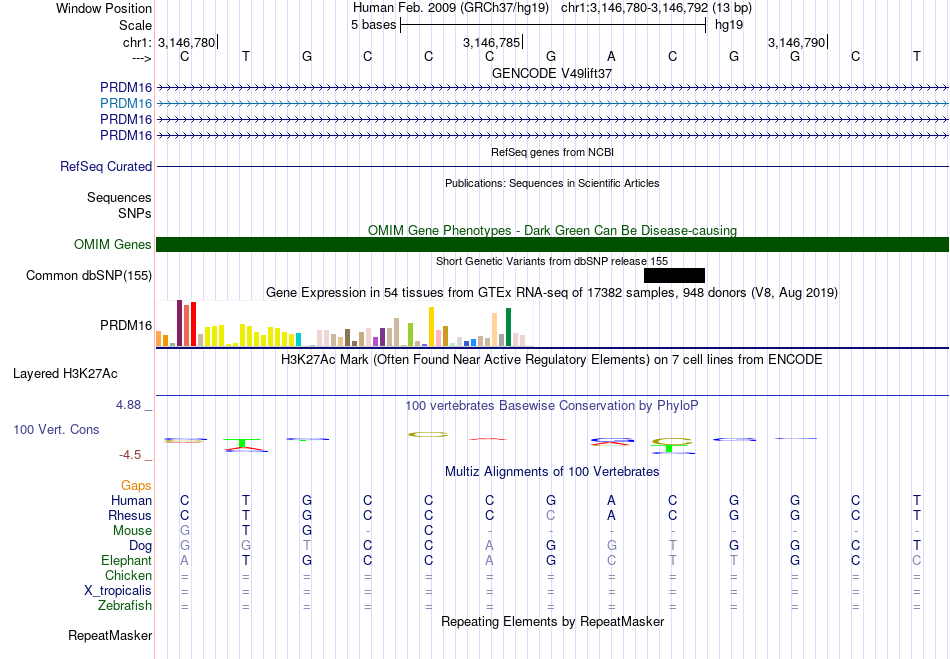
Task: Click the GENCODE V49lift37 track title
Action: (x=552, y=73)
